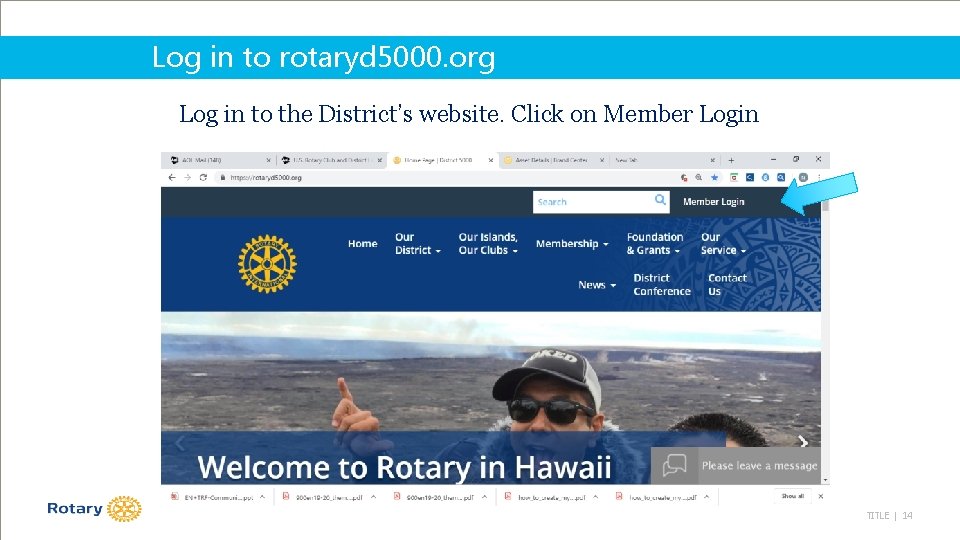Switch to the Asset Details Brand Center tab
960x540 pixels.
click(553, 160)
